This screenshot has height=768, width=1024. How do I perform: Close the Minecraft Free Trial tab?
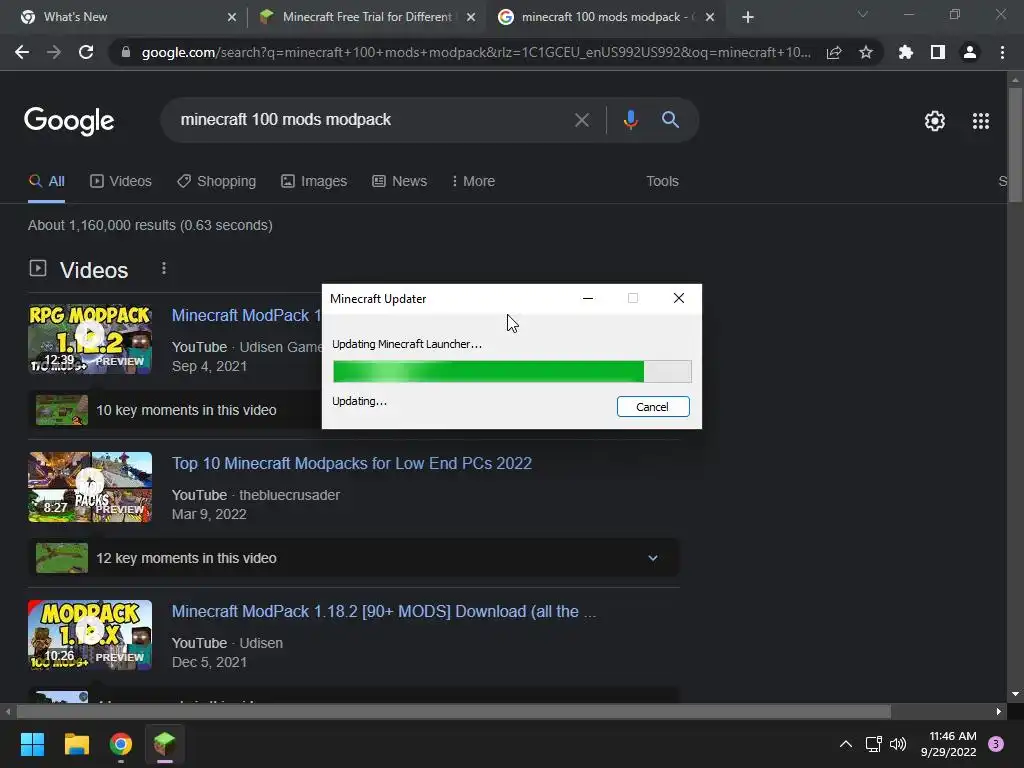pyautogui.click(x=471, y=17)
